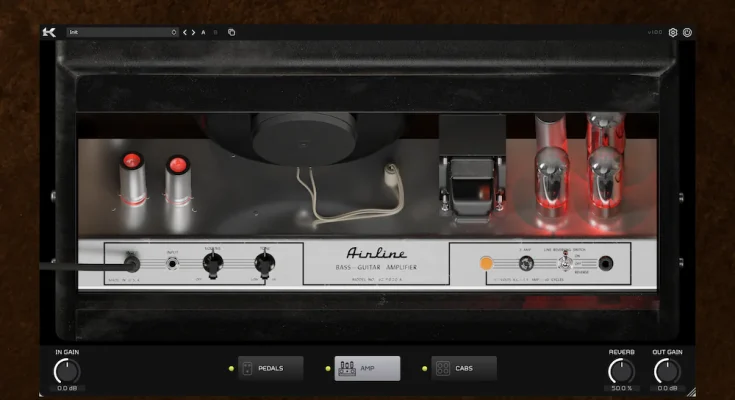This screenshot has height=400, width=735.
Task: Open the settings gear icon
Action: [673, 32]
